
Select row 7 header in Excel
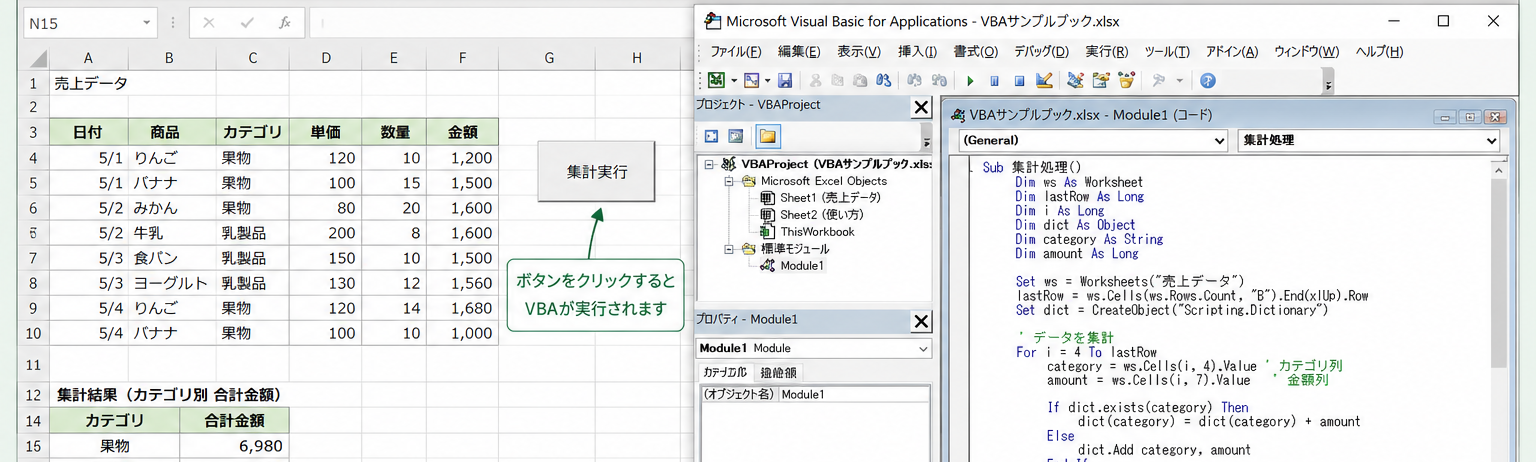tap(34, 260)
